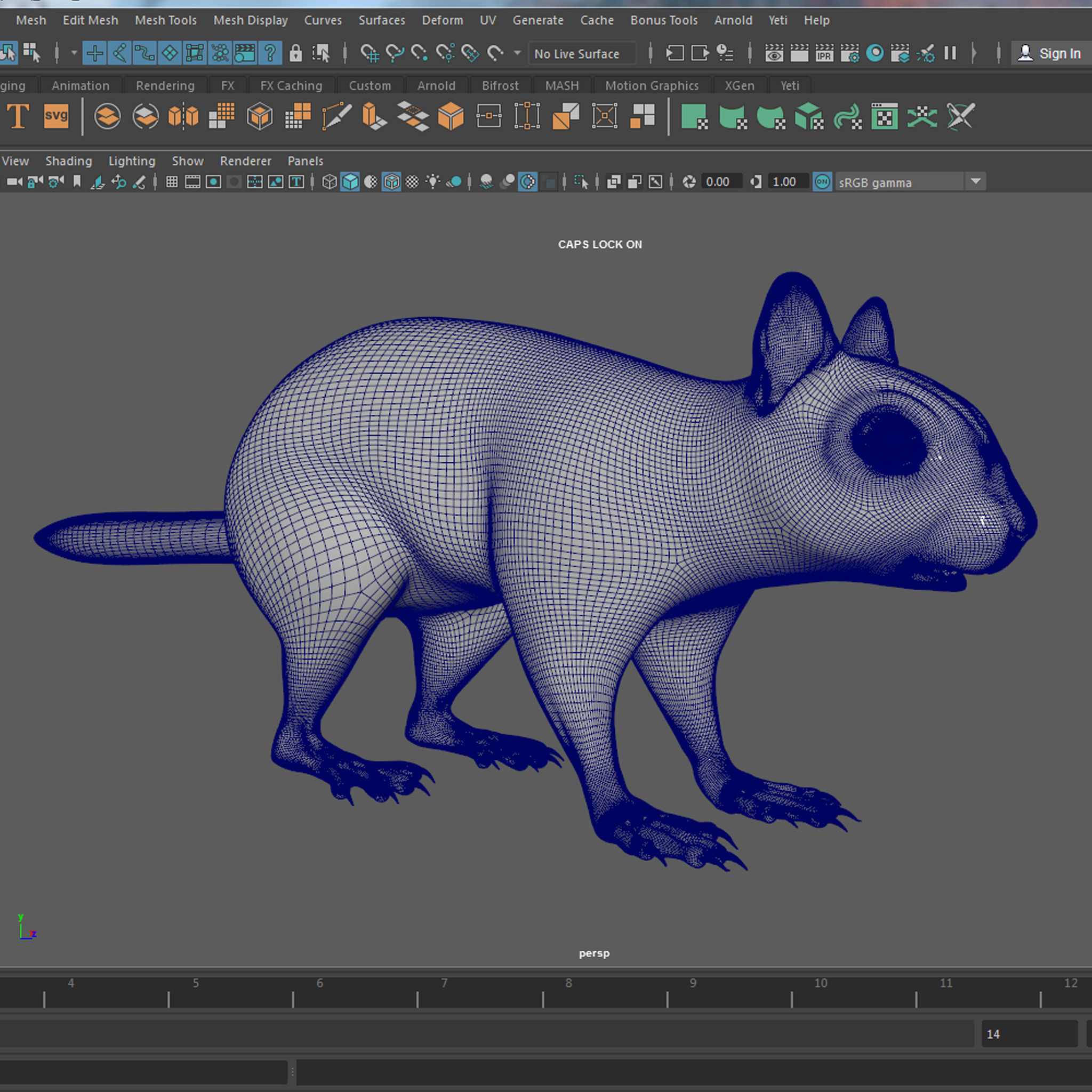Image resolution: width=1092 pixels, height=1092 pixels.
Task: Open the Mesh Tools menu
Action: (x=166, y=20)
